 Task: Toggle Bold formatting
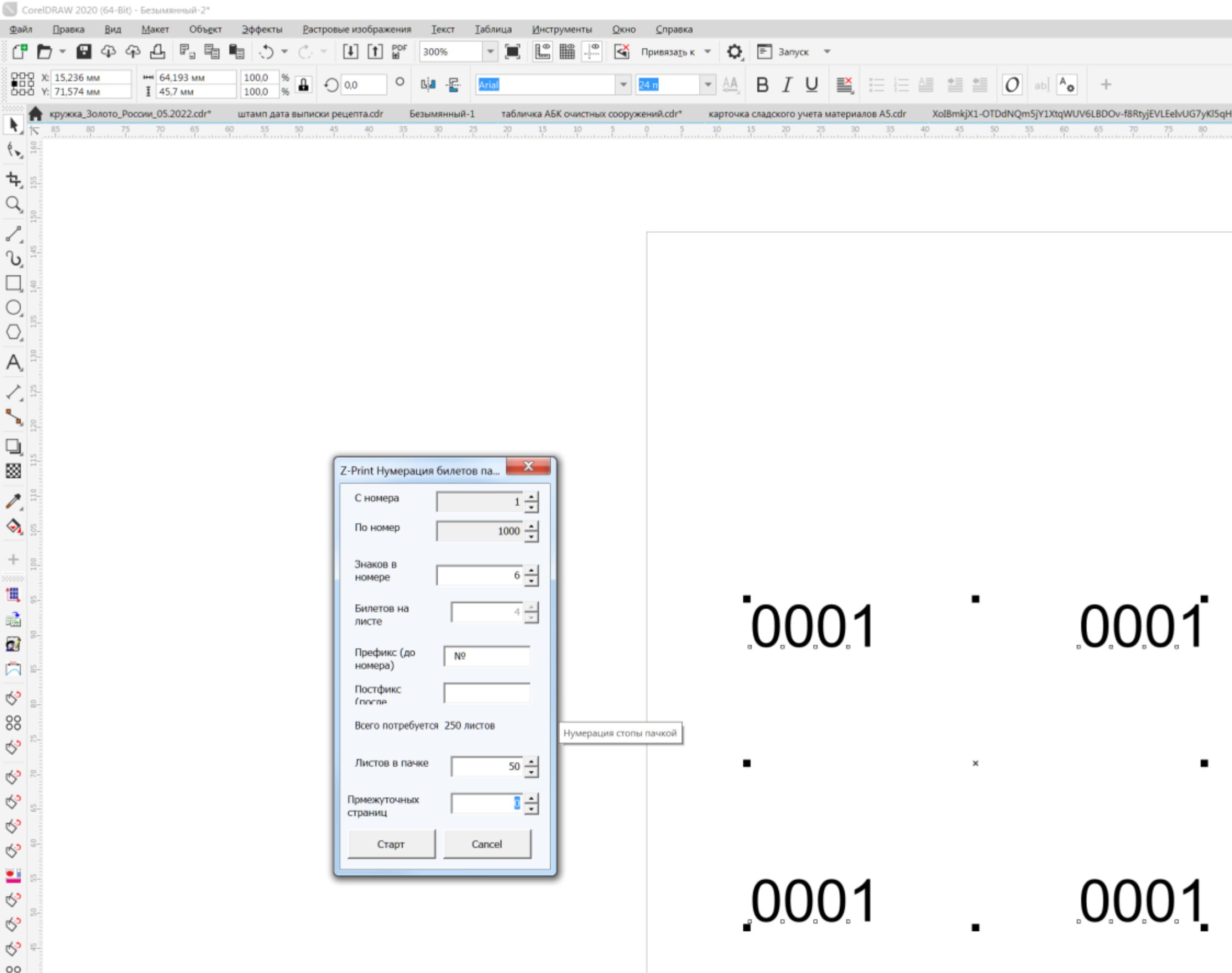tap(762, 85)
